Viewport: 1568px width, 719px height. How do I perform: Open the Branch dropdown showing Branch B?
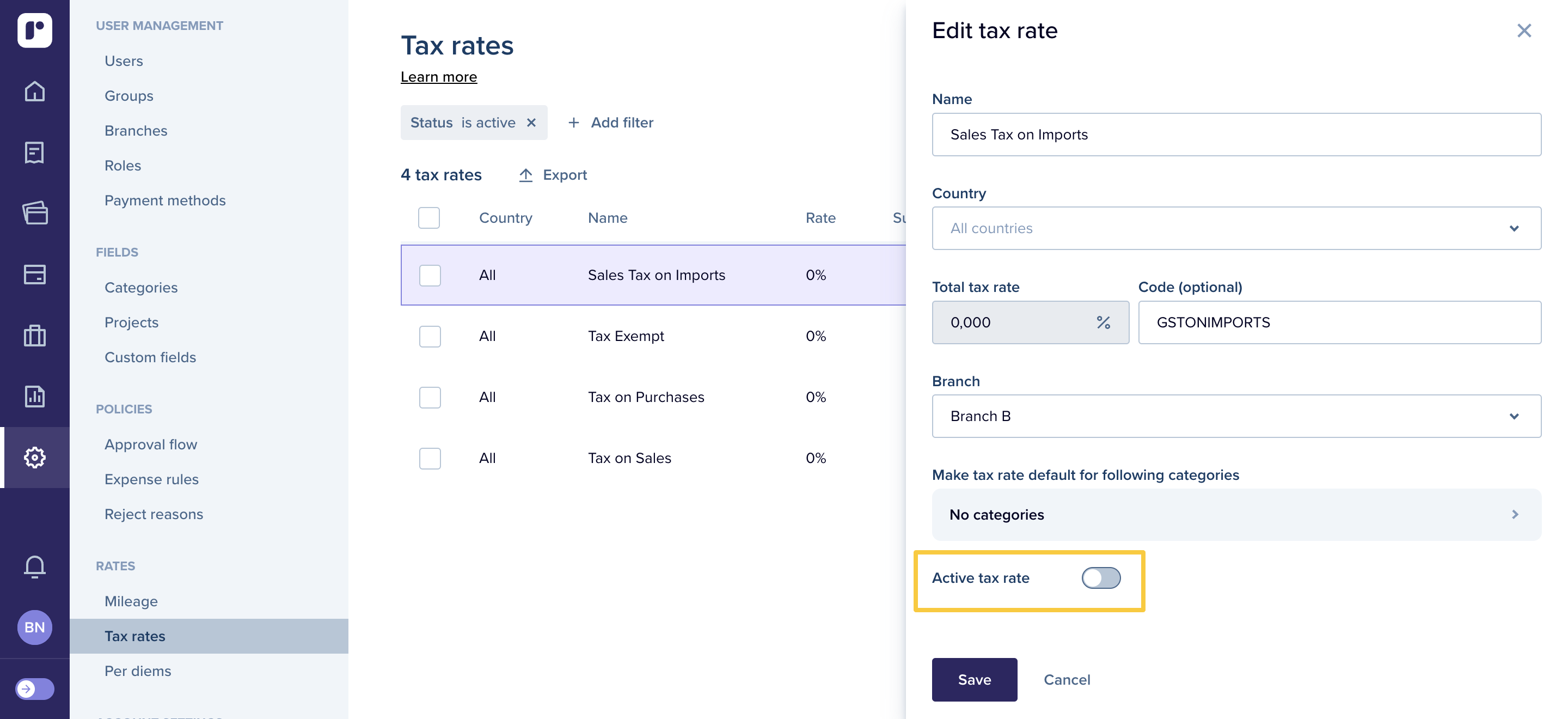tap(1236, 416)
